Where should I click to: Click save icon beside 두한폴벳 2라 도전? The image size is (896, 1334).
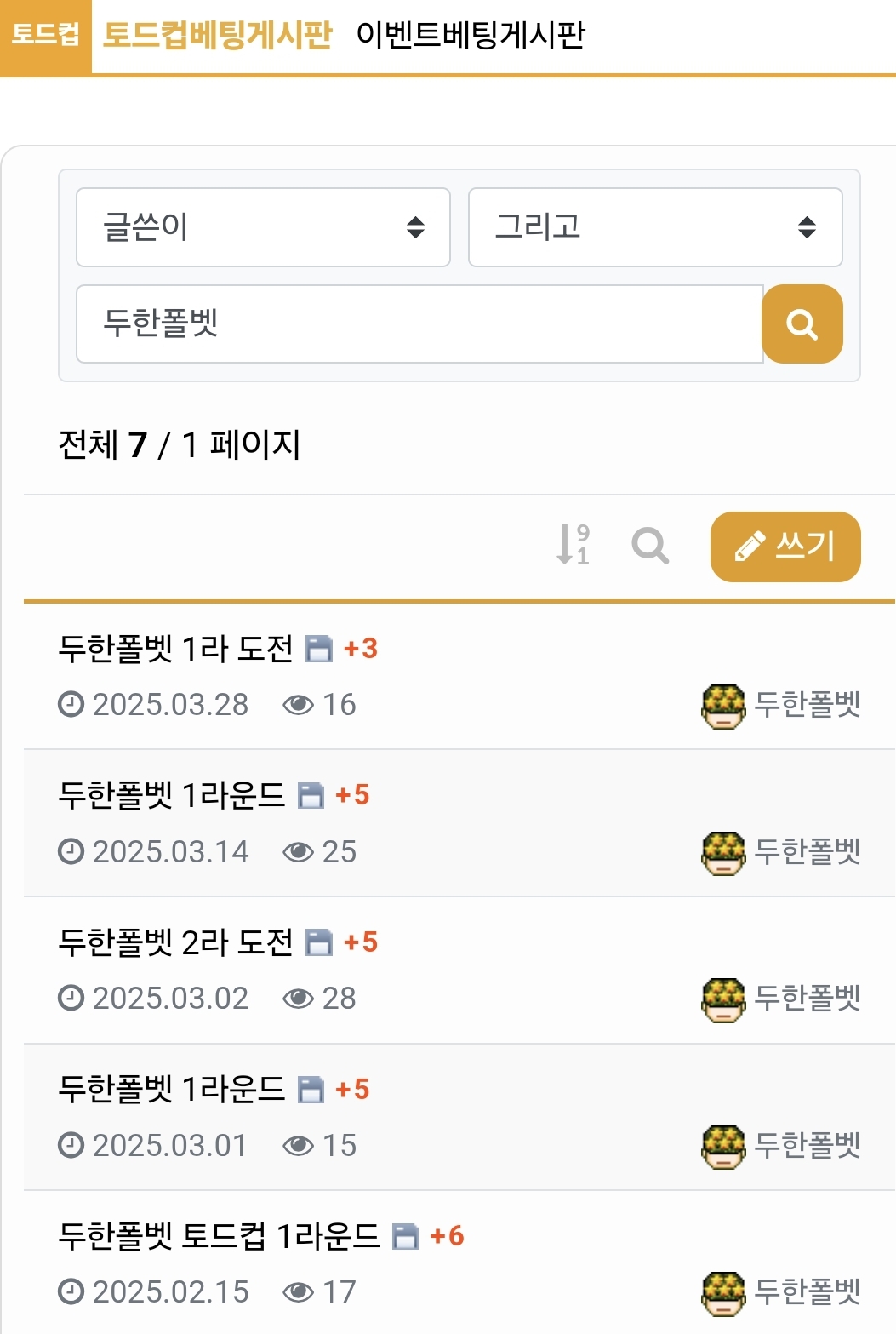[x=319, y=942]
